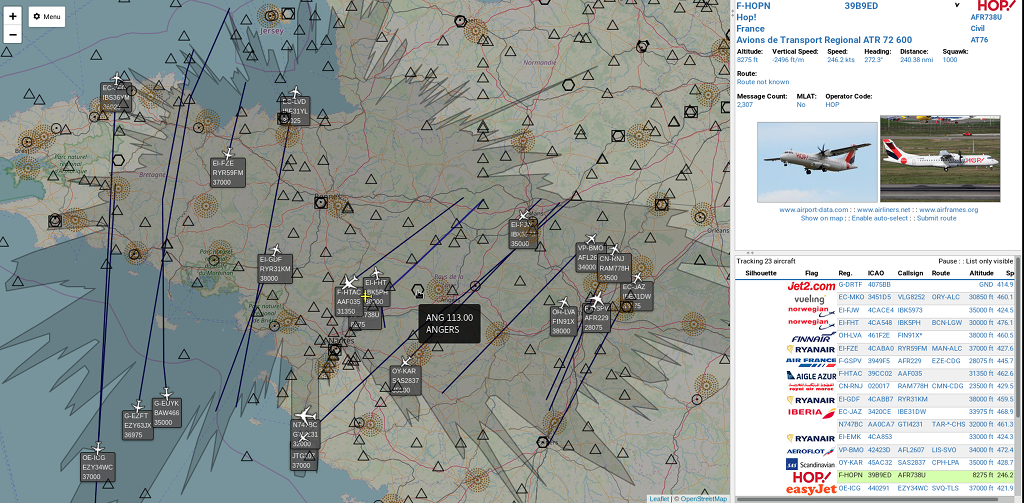The image size is (1024, 503).
Task: Sort the list by Altitude column header
Action: [x=981, y=273]
